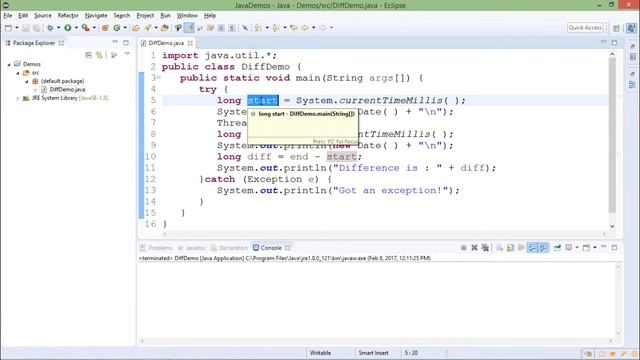This screenshot has width=640, height=360.
Task: Open the Project menu
Action: click(145, 16)
